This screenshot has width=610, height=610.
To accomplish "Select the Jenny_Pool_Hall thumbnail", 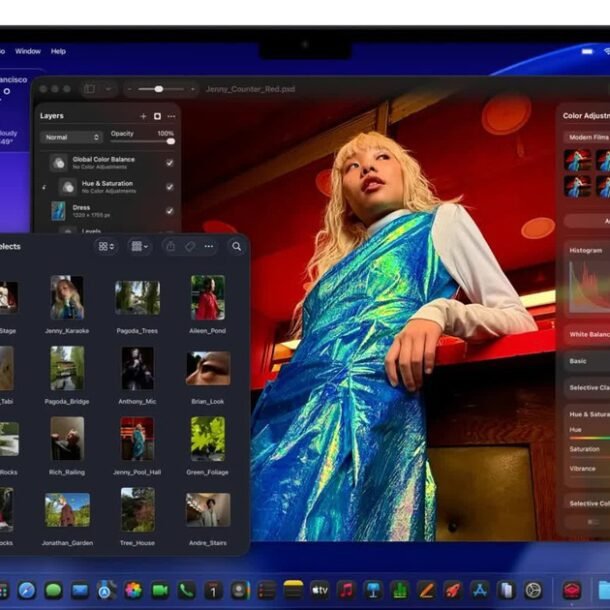I will (137, 438).
